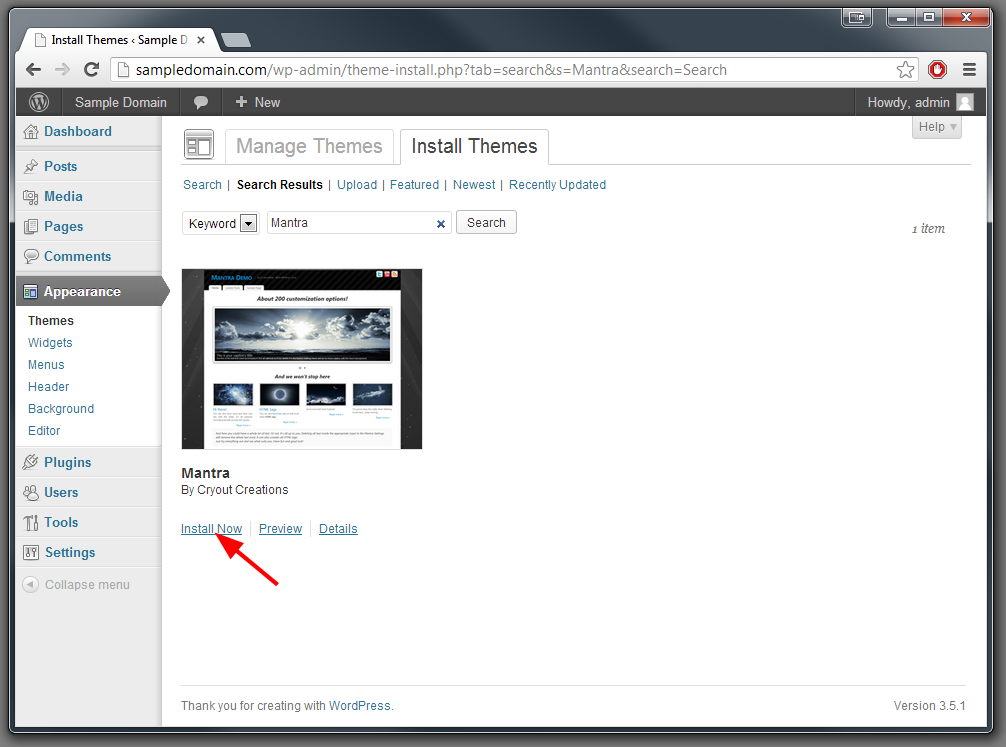Screen dimensions: 1006x747
Task: Go to Menus under Appearance
Action: click(46, 365)
